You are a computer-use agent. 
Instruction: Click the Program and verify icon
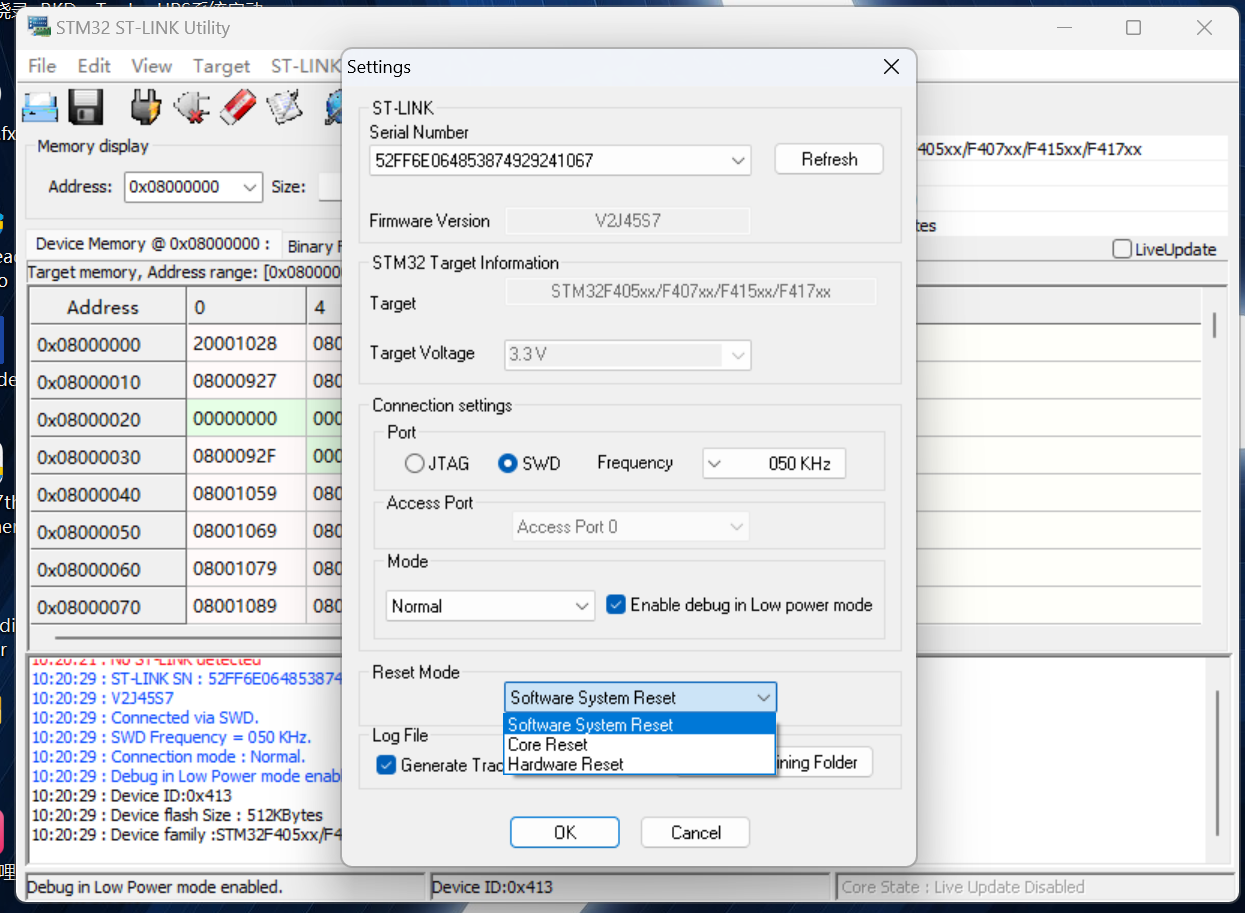284,106
